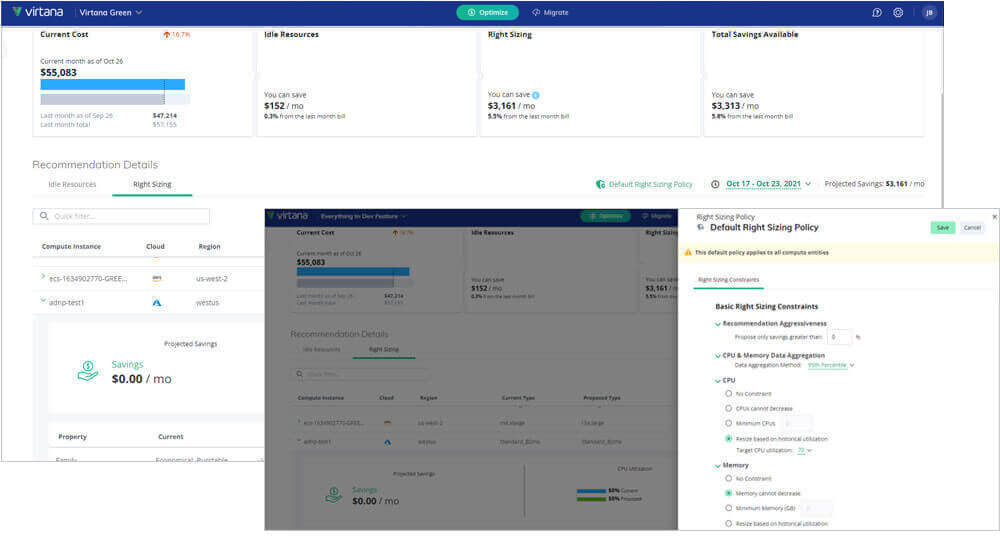Image resolution: width=1000 pixels, height=559 pixels.
Task: Click the Minimum Memory (GB) value field
Action: tap(817, 508)
